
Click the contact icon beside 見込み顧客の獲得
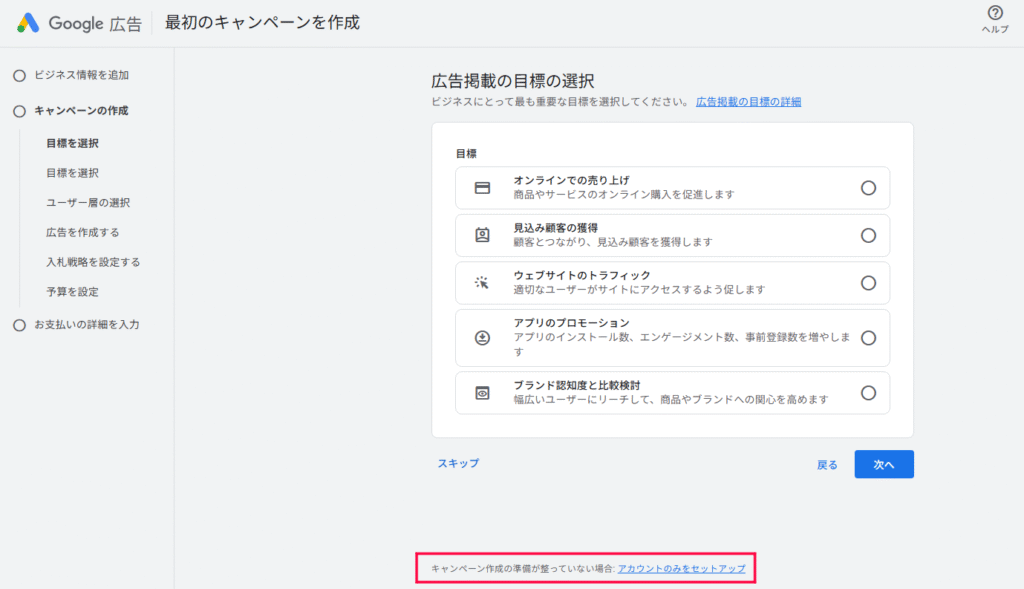[479, 235]
